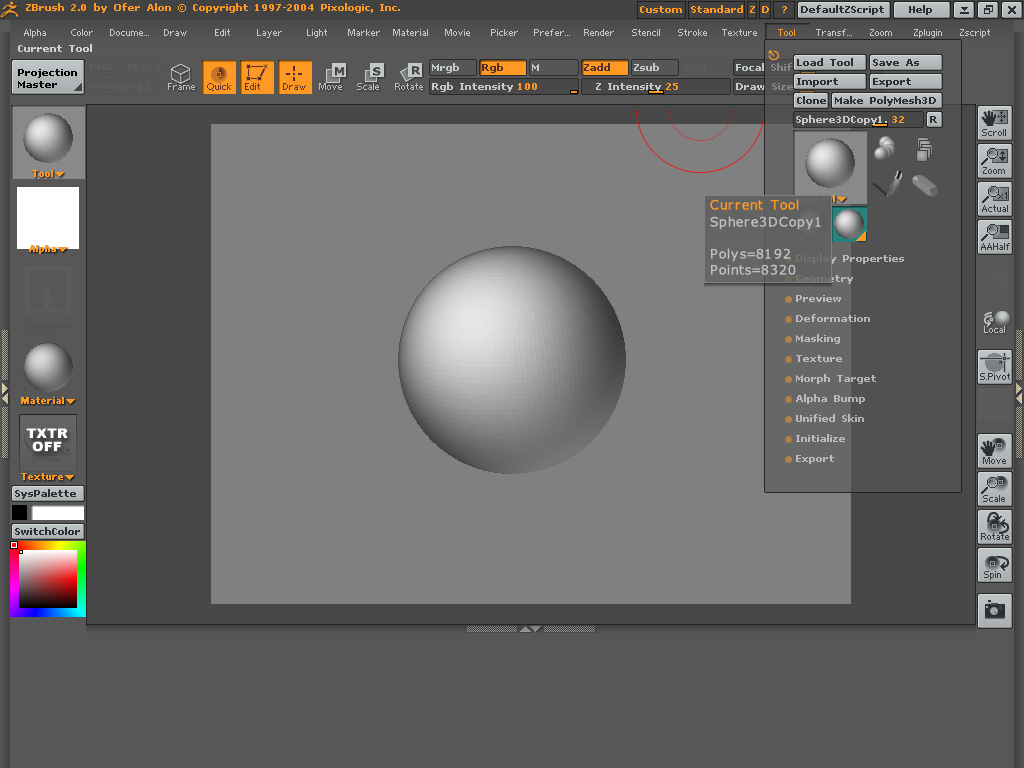The image size is (1024, 768).
Task: Adjust the Rgb Intensity slider
Action: 504,87
